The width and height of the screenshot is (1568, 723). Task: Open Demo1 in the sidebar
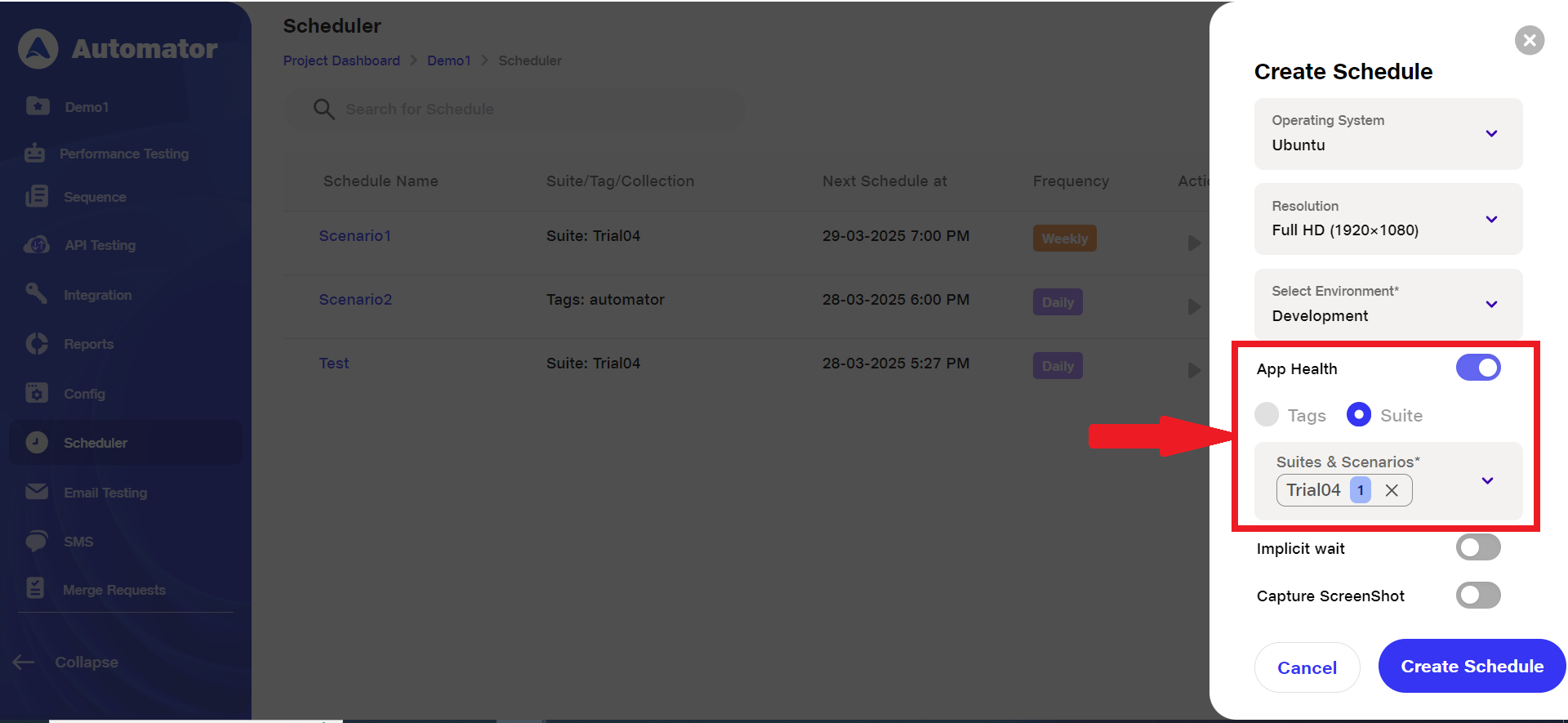(87, 107)
